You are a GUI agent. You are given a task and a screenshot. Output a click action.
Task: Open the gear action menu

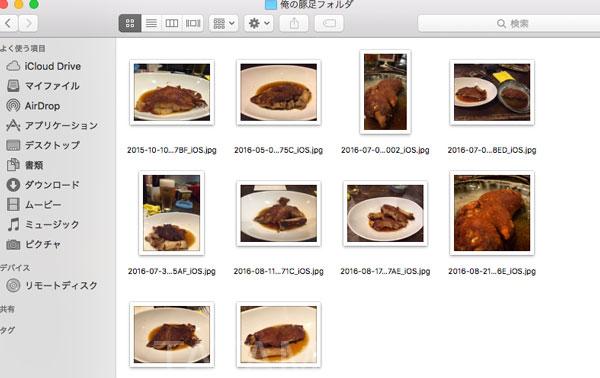[x=259, y=23]
